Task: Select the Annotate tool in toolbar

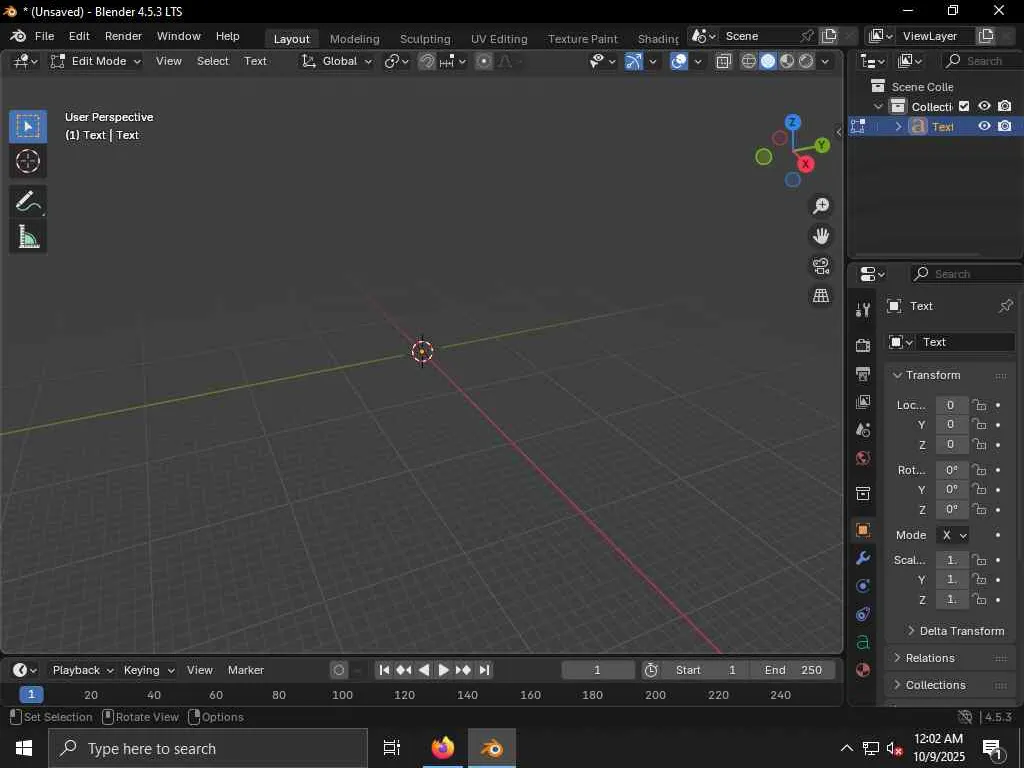Action: 28,201
